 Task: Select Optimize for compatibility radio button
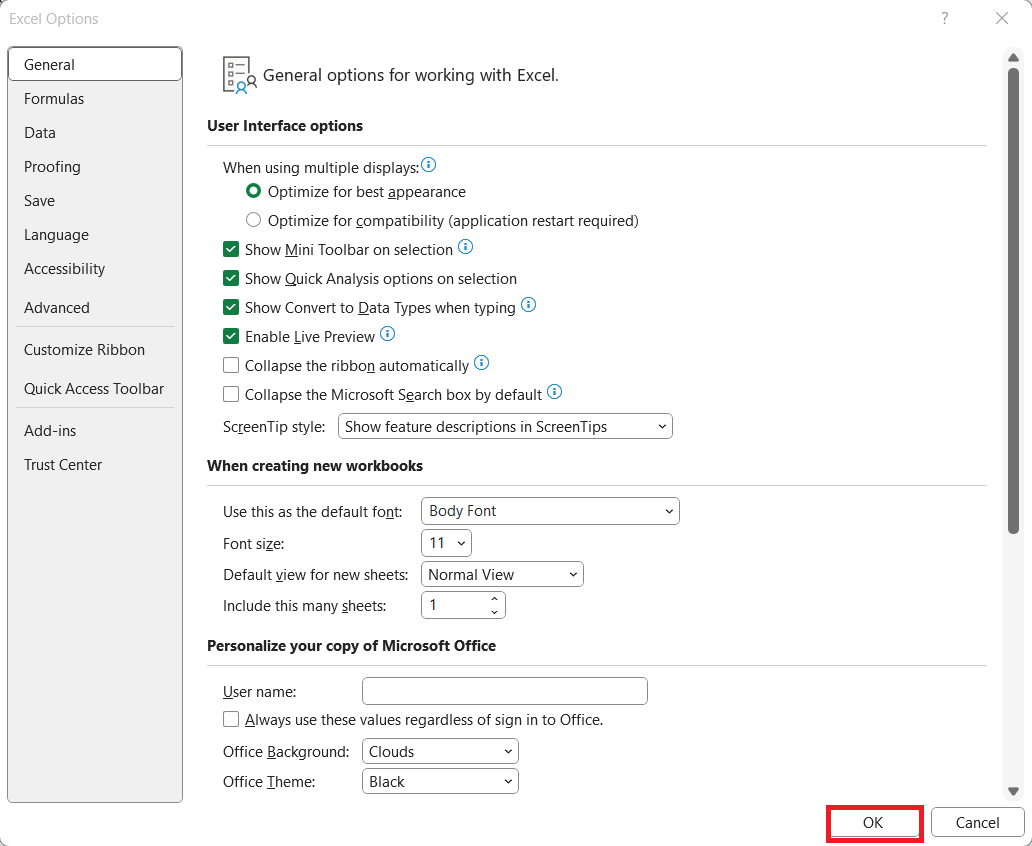click(253, 220)
